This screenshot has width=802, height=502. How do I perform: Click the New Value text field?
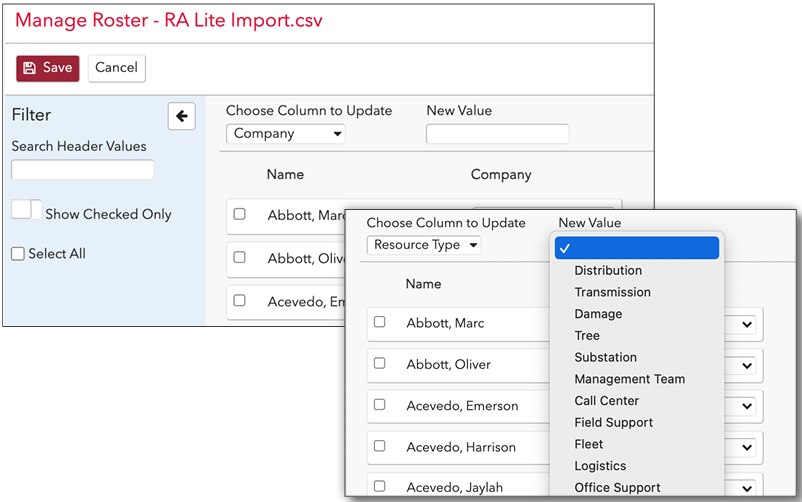pos(498,134)
